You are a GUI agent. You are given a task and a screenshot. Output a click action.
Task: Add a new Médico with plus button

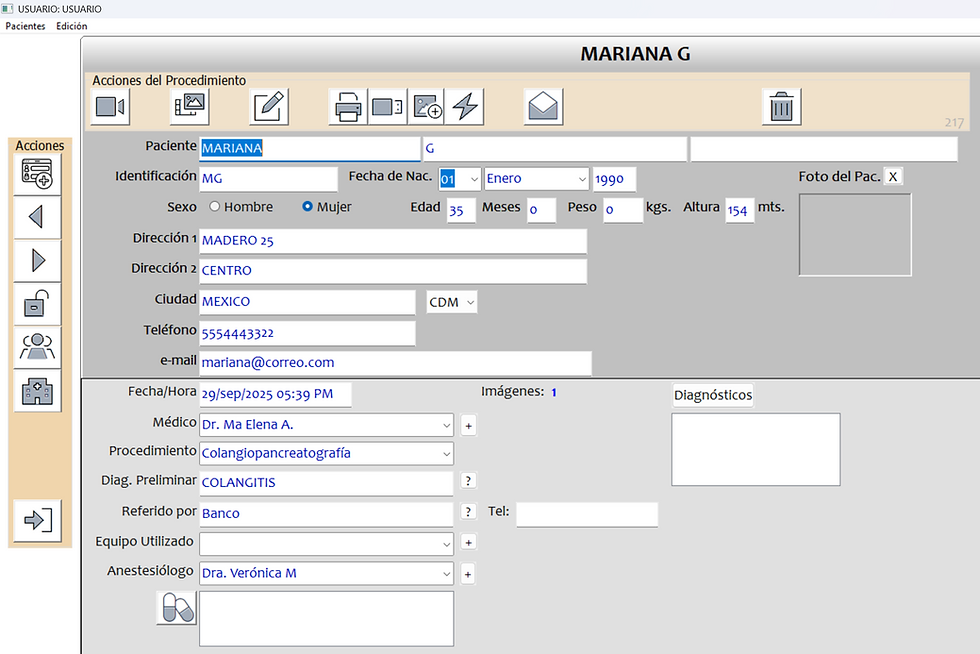click(x=468, y=426)
